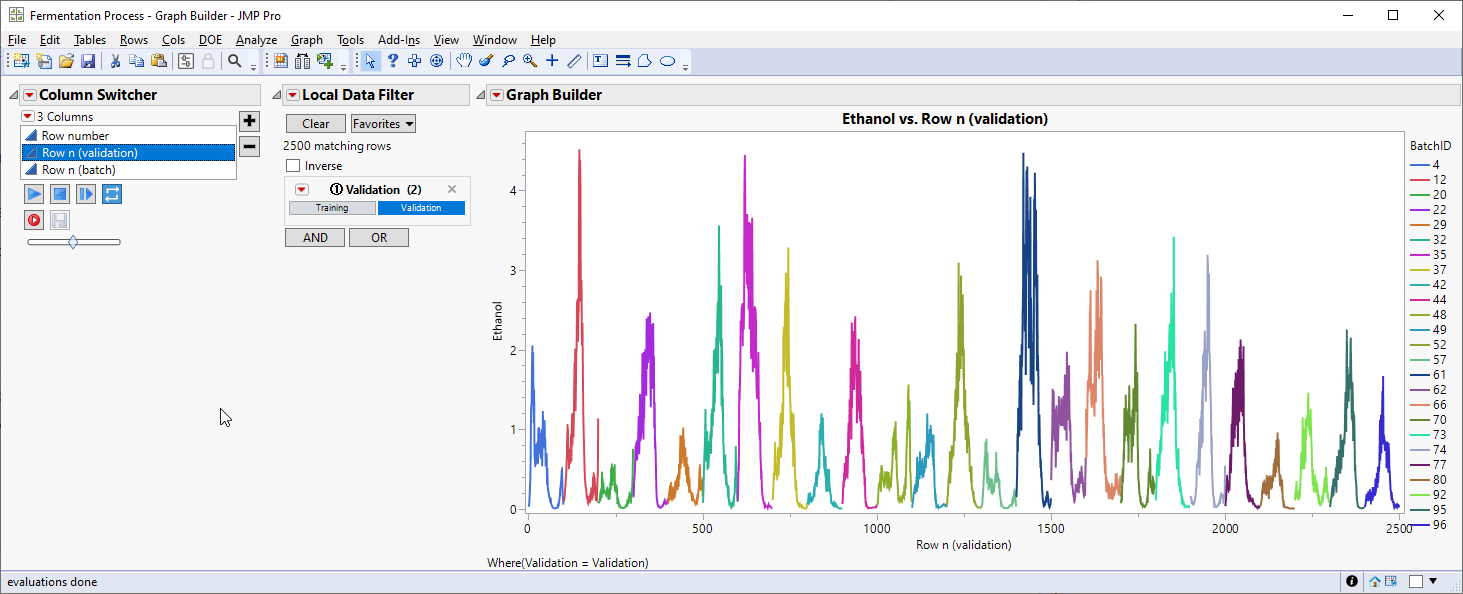Open the DOE menu
Screen dimensions: 1463x594
click(210, 40)
